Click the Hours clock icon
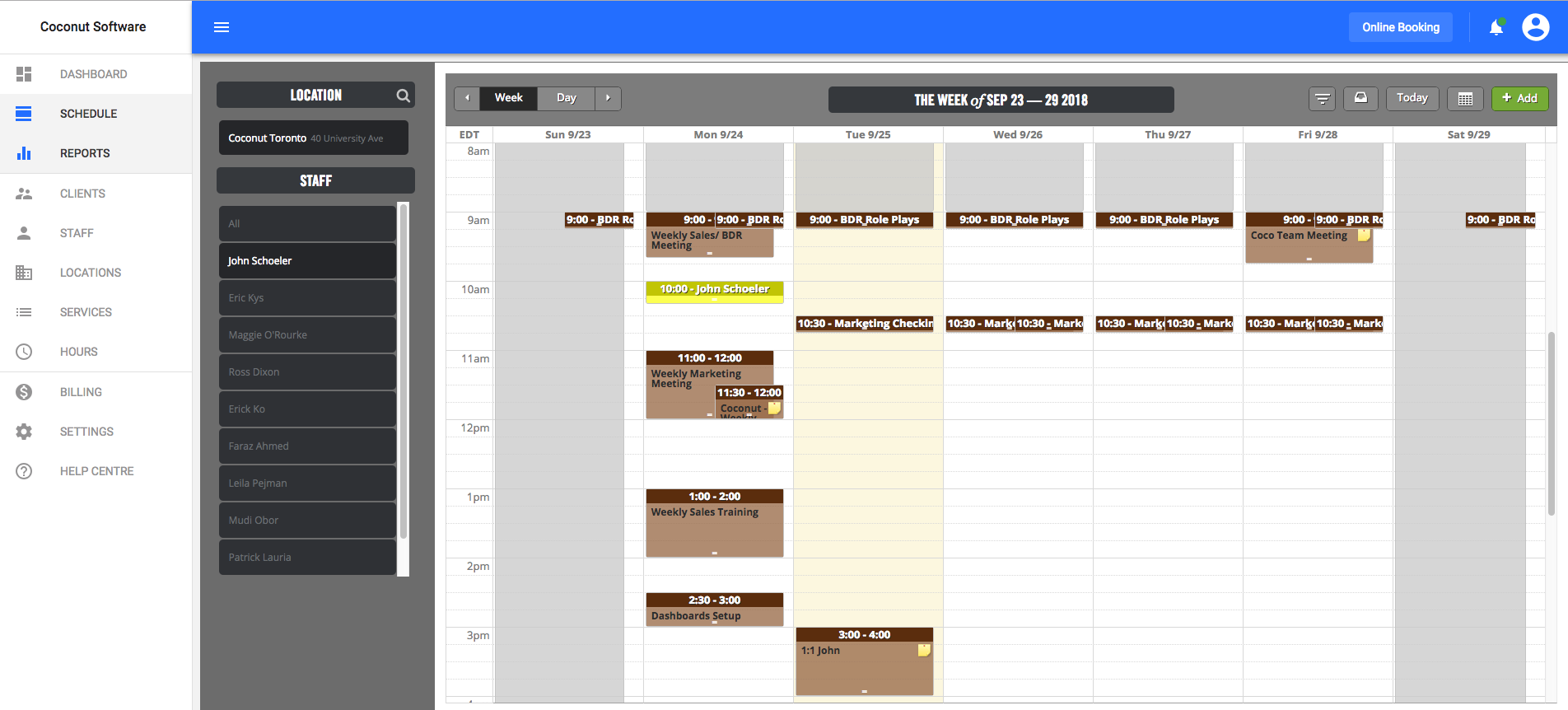 click(24, 352)
